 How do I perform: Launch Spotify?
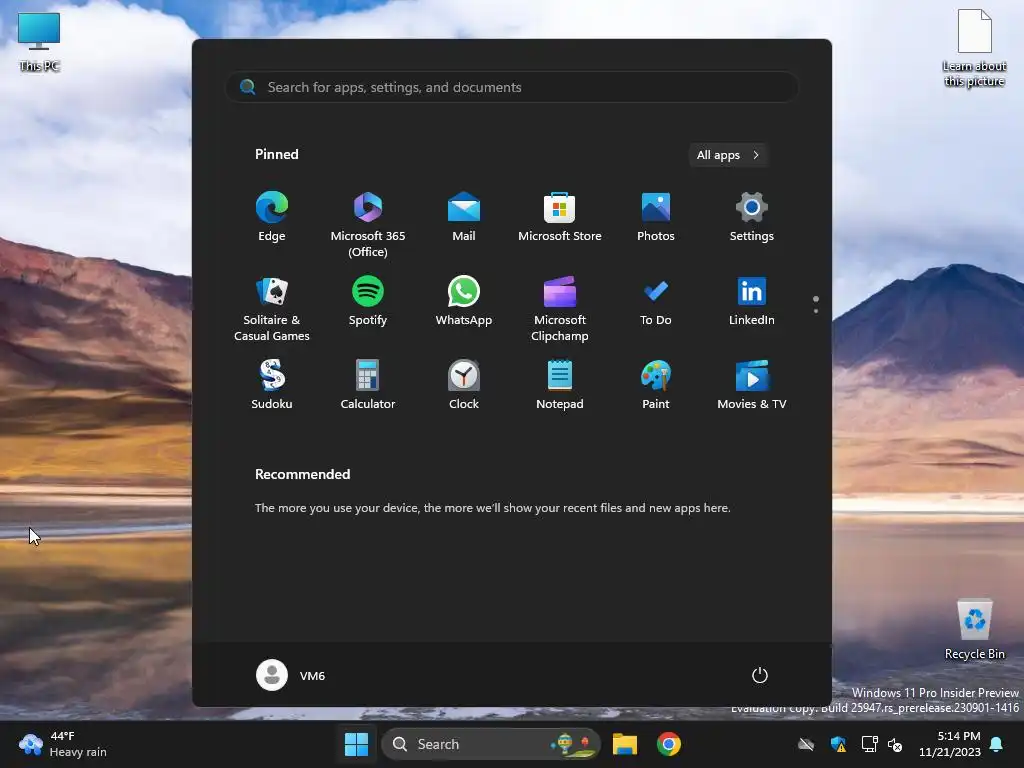click(368, 301)
